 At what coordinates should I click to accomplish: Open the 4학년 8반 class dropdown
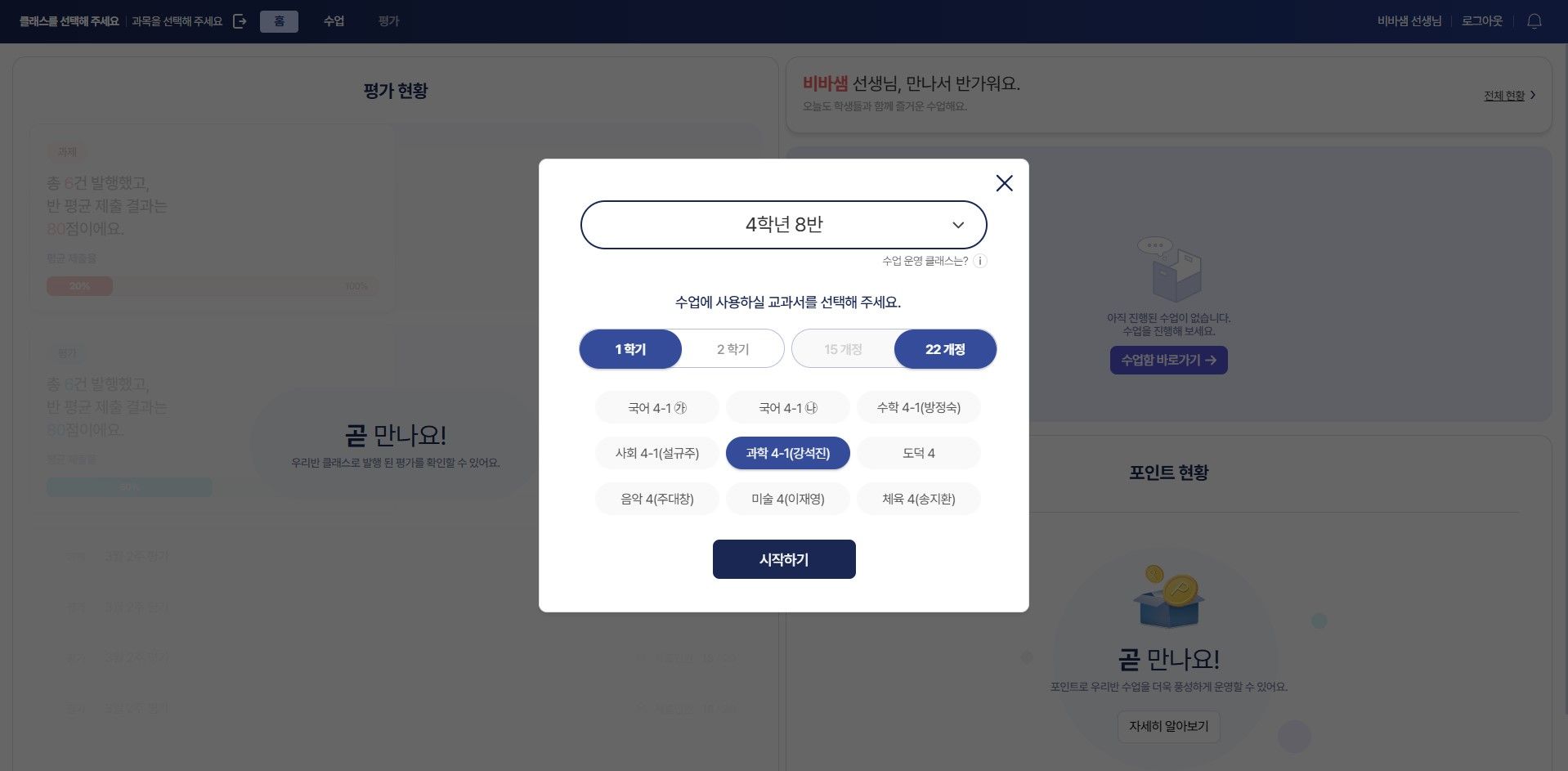point(783,225)
